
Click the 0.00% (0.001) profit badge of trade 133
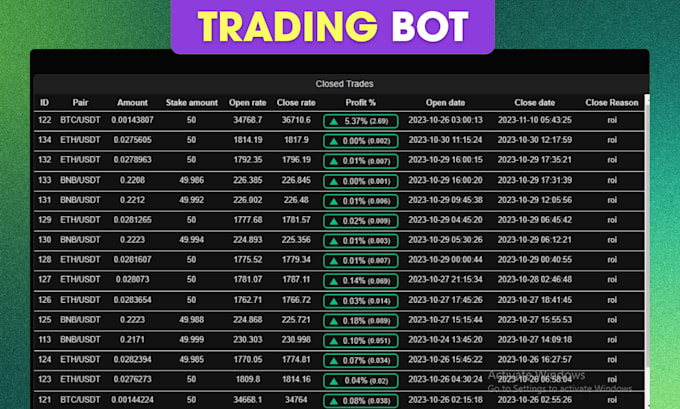(x=361, y=181)
